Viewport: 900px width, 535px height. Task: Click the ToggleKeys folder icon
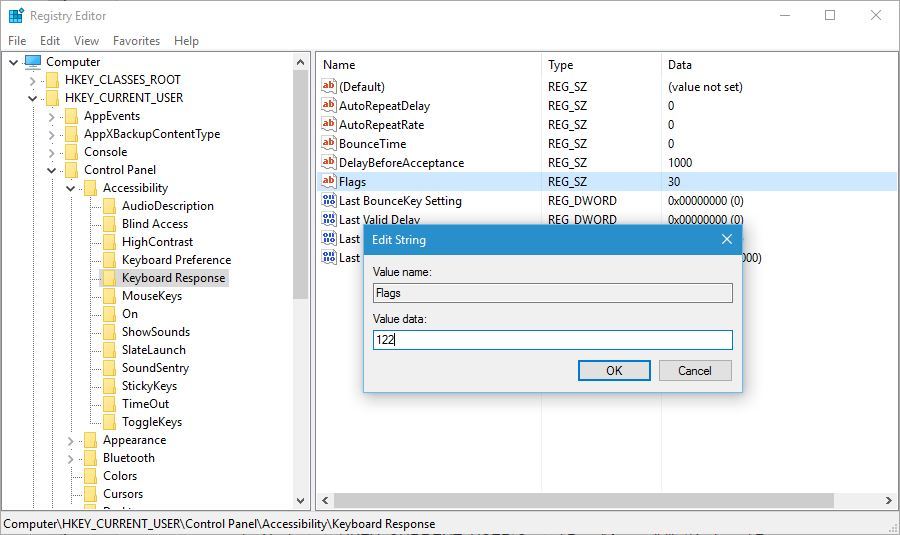click(109, 422)
